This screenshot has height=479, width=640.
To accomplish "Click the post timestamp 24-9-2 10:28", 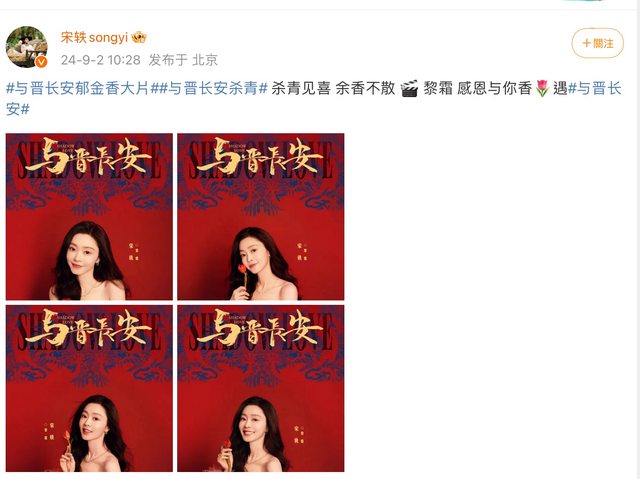I will click(100, 60).
